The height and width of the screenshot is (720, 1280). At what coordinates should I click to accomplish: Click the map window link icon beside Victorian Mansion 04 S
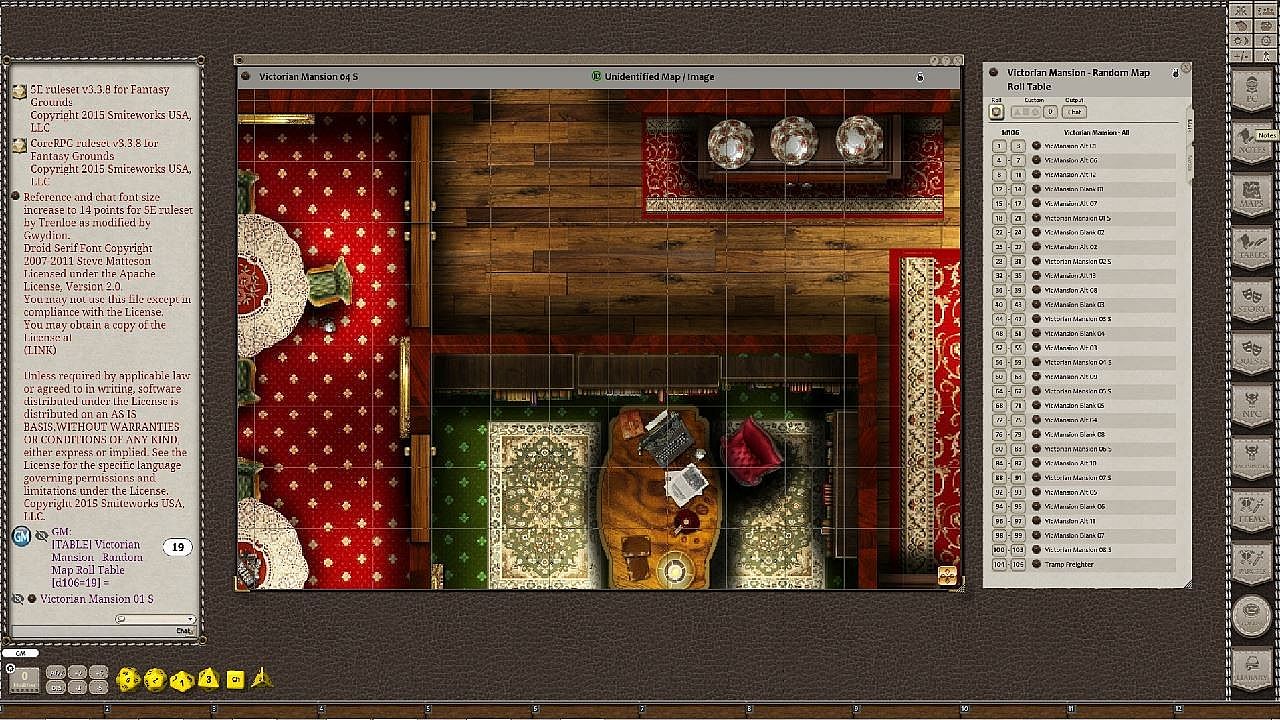[247, 76]
